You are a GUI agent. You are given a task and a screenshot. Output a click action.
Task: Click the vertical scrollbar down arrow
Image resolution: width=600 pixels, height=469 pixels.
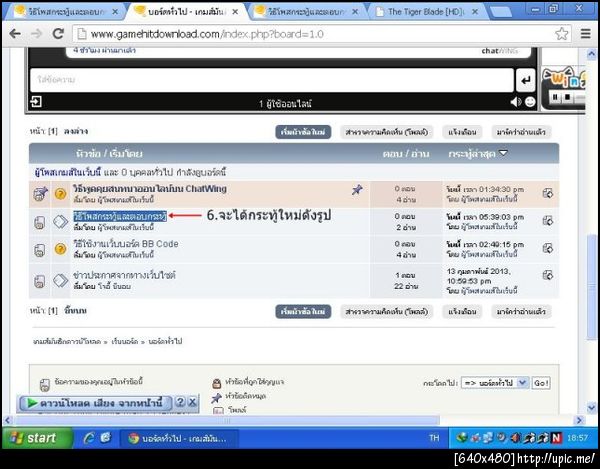tap(592, 408)
